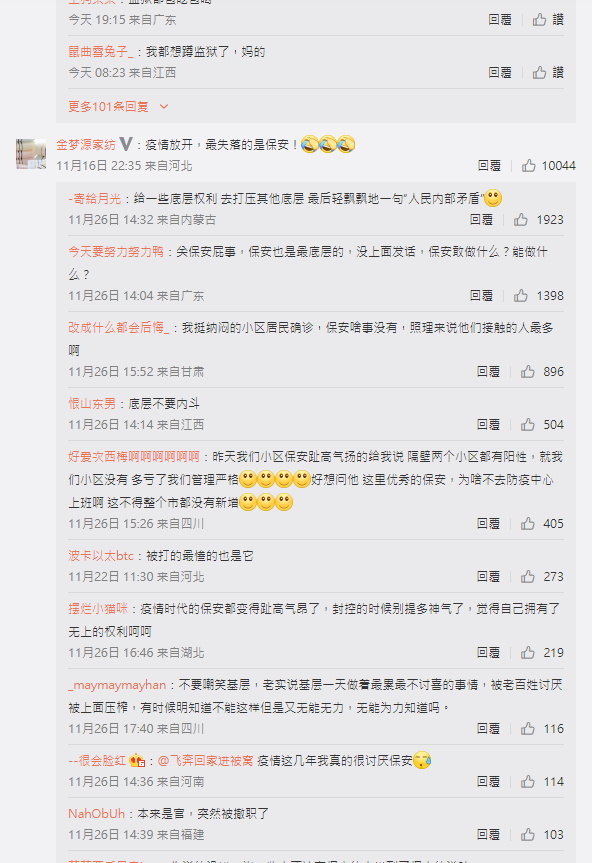This screenshot has width=592, height=863.
Task: Like the comment with 10044 likes
Action: coord(528,166)
